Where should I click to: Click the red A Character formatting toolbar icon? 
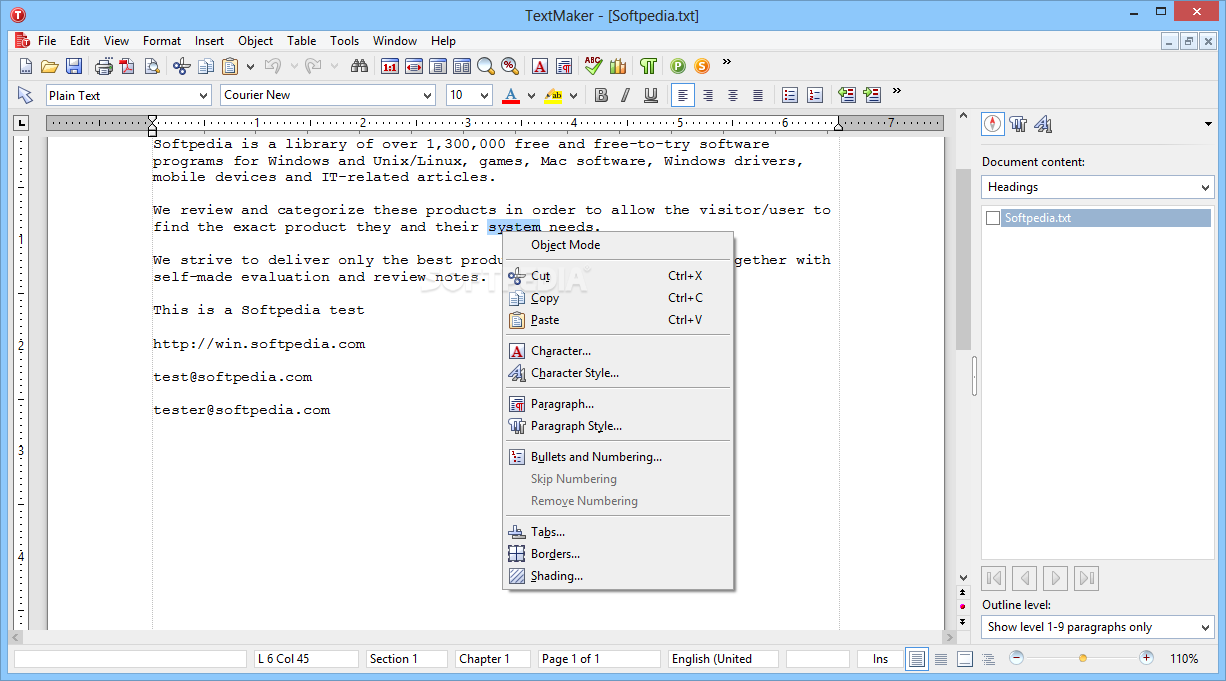pyautogui.click(x=540, y=66)
